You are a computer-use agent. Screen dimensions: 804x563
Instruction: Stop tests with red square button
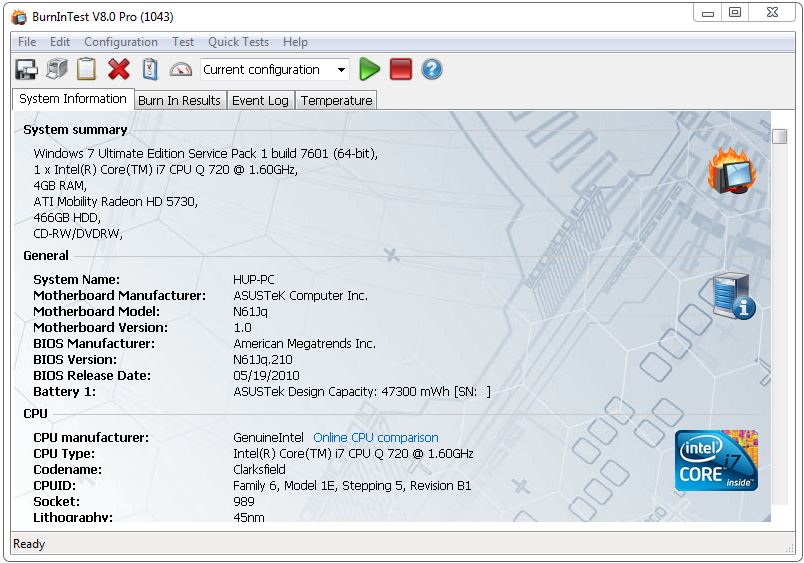pyautogui.click(x=401, y=69)
